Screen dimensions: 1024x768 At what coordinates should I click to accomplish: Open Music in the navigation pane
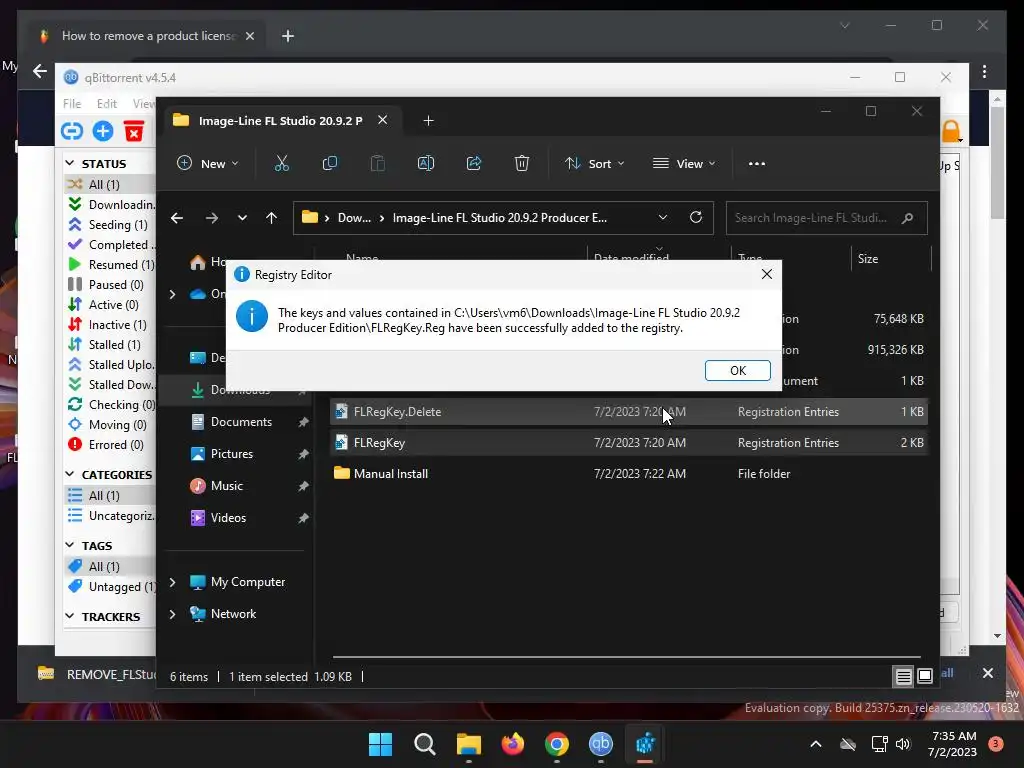(x=227, y=486)
